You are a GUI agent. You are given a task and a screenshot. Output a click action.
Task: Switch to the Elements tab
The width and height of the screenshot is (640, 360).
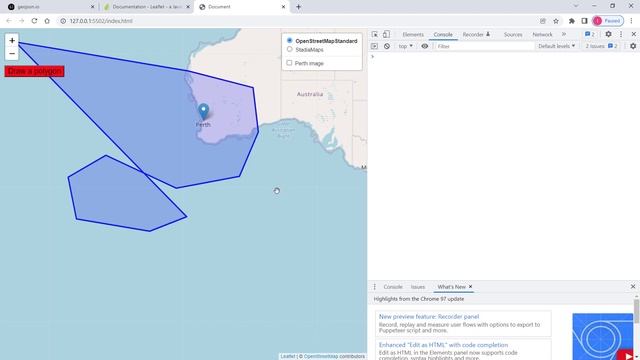pos(413,35)
